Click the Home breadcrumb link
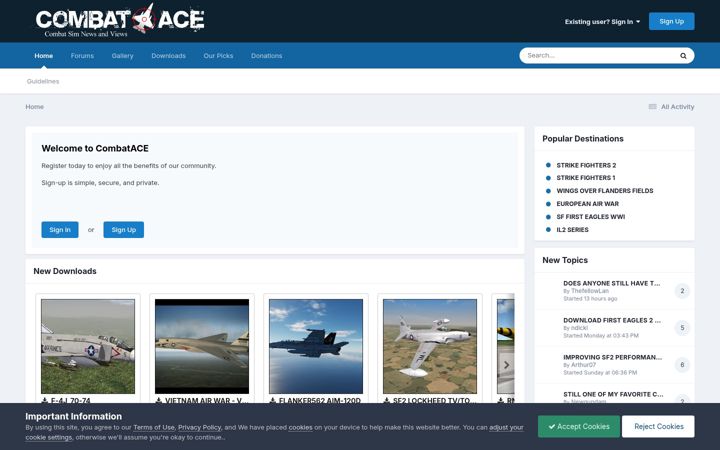Image resolution: width=720 pixels, height=450 pixels. pyautogui.click(x=34, y=107)
